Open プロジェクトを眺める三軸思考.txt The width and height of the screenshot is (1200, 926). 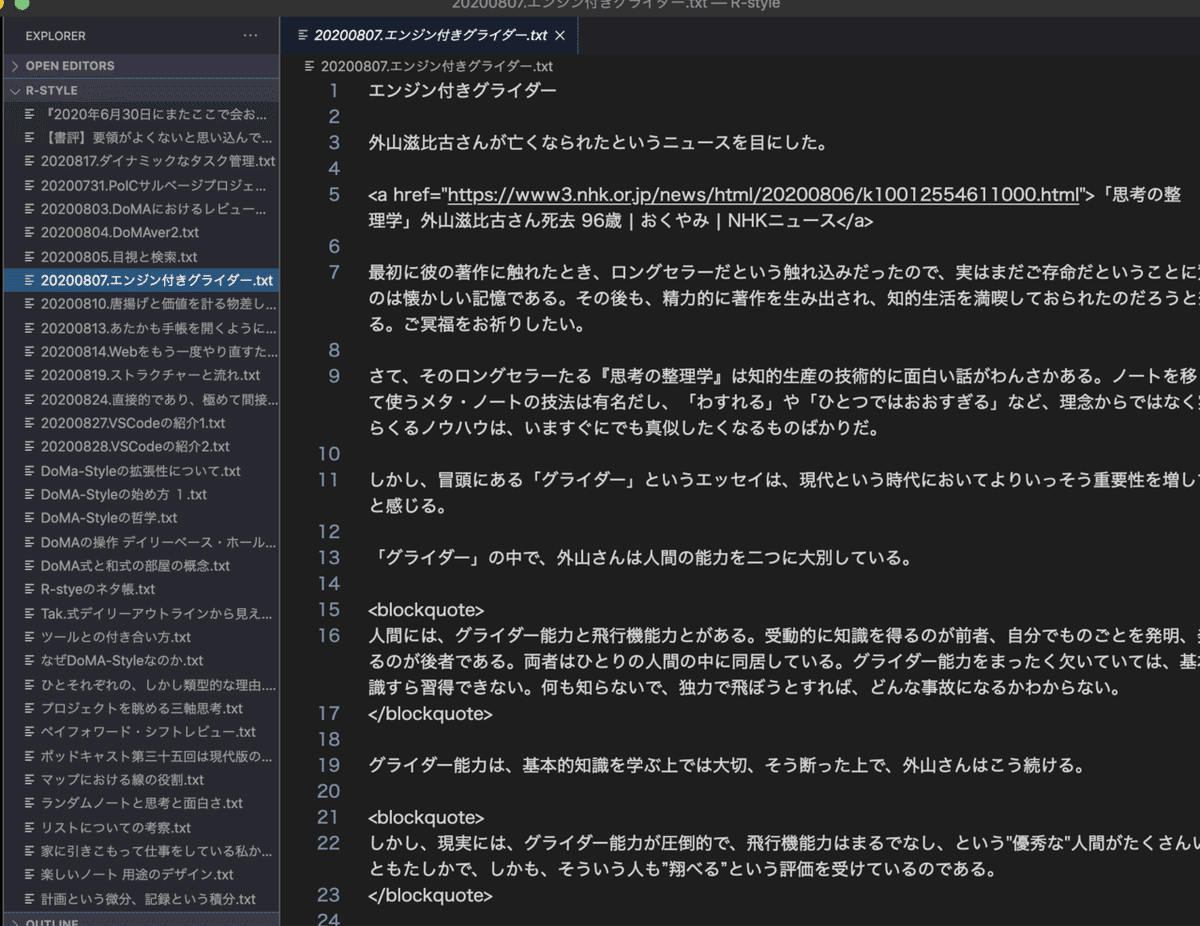tap(141, 708)
